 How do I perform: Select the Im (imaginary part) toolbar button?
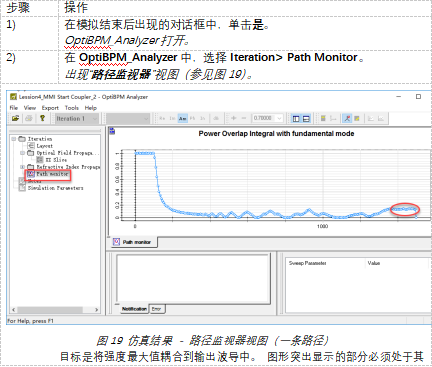pyautogui.click(x=172, y=118)
